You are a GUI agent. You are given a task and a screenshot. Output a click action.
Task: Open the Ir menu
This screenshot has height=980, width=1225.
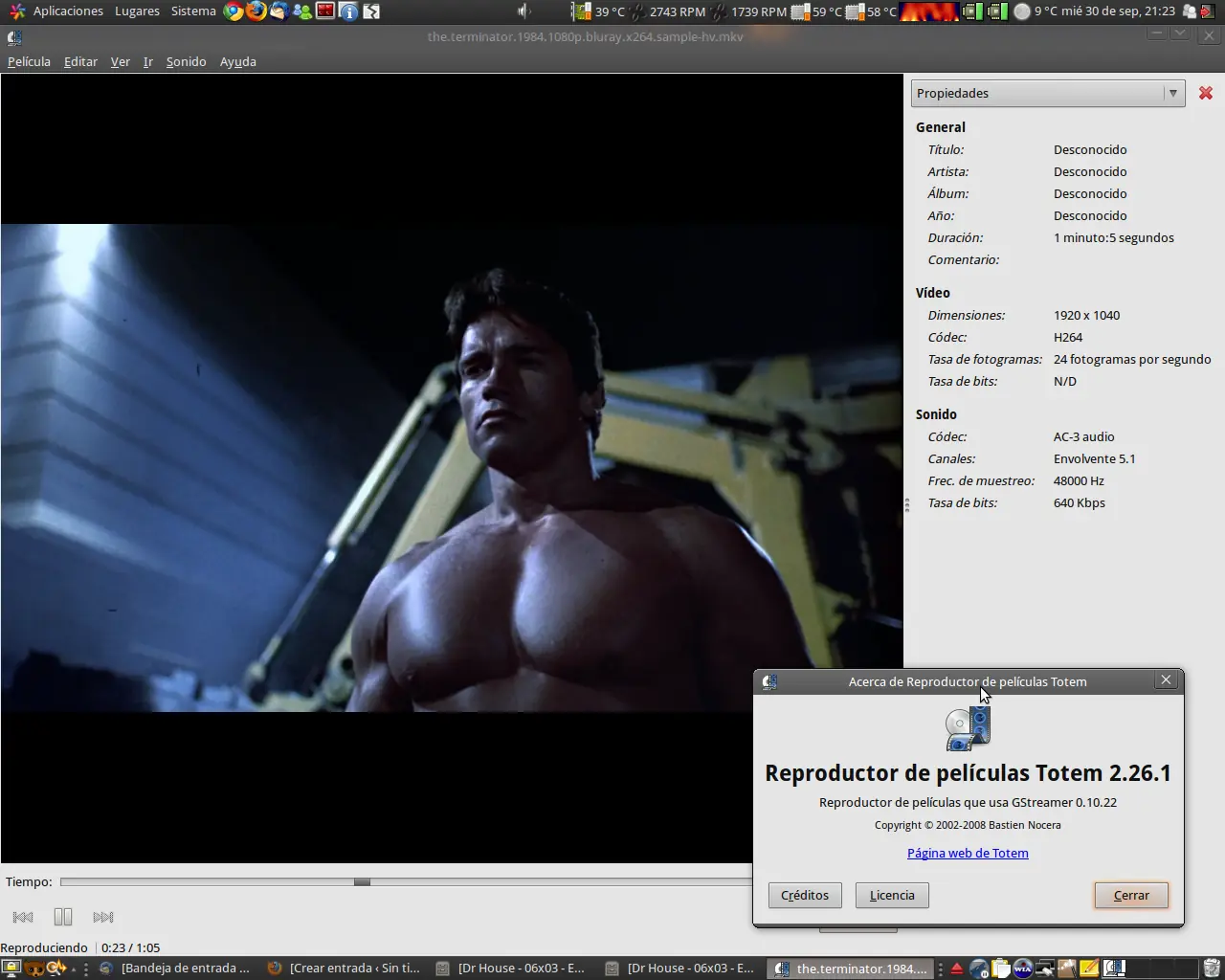tap(148, 61)
